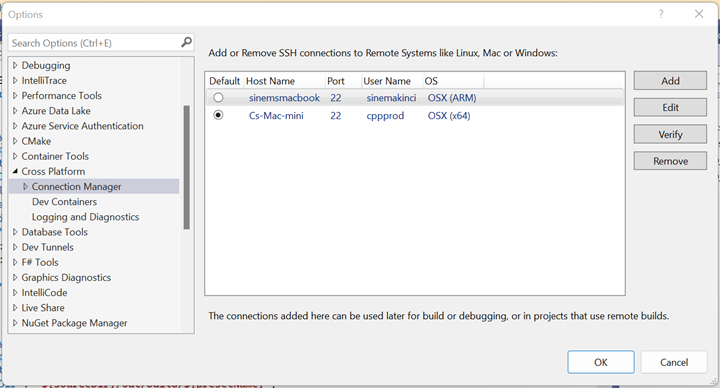Sort connections by Host Name column

(284, 81)
